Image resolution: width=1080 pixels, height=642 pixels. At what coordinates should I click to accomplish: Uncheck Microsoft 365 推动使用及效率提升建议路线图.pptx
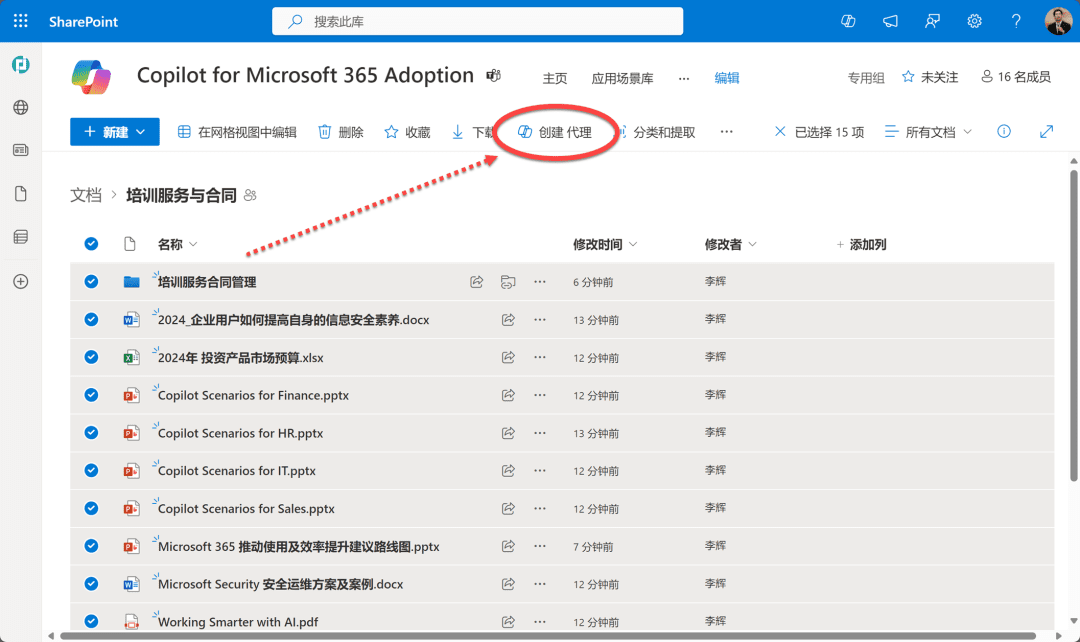(x=91, y=546)
